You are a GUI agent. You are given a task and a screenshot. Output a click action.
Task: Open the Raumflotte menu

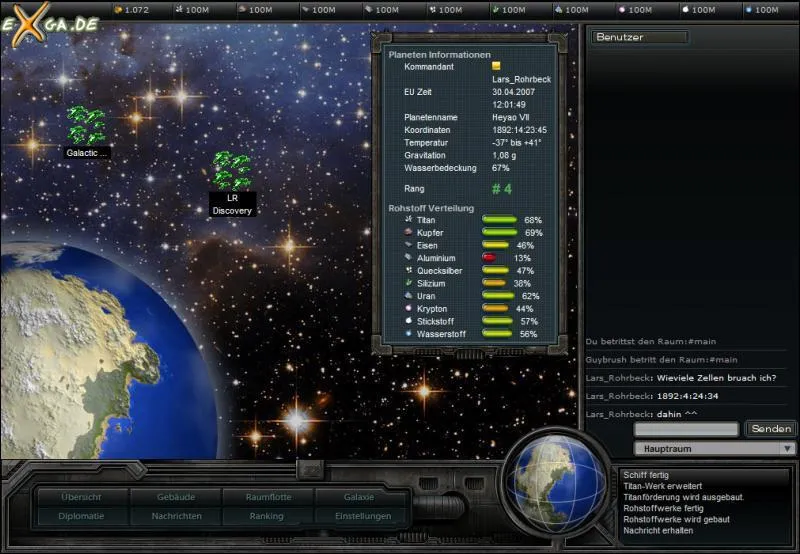(268, 497)
